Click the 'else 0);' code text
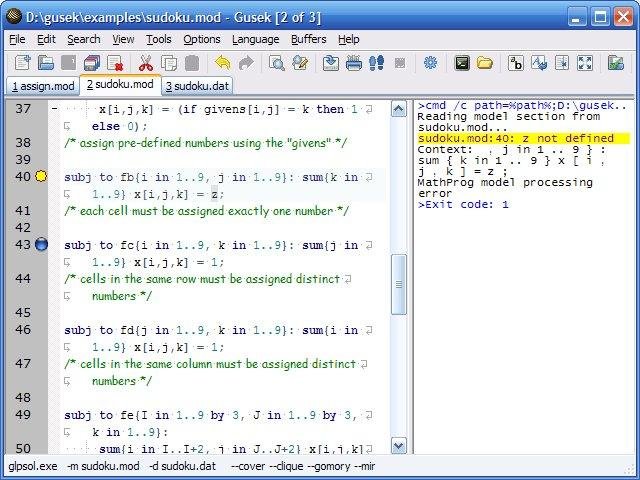 tap(120, 126)
